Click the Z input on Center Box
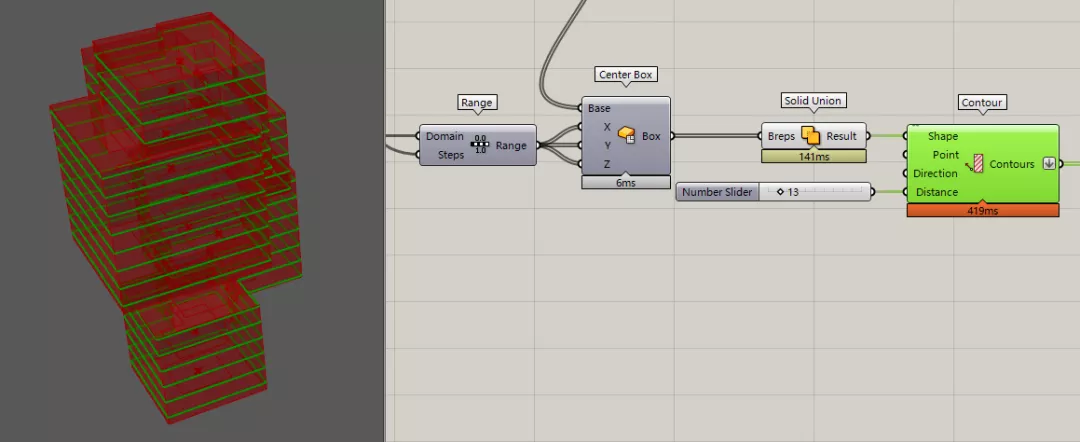1080x442 pixels. pyautogui.click(x=607, y=164)
